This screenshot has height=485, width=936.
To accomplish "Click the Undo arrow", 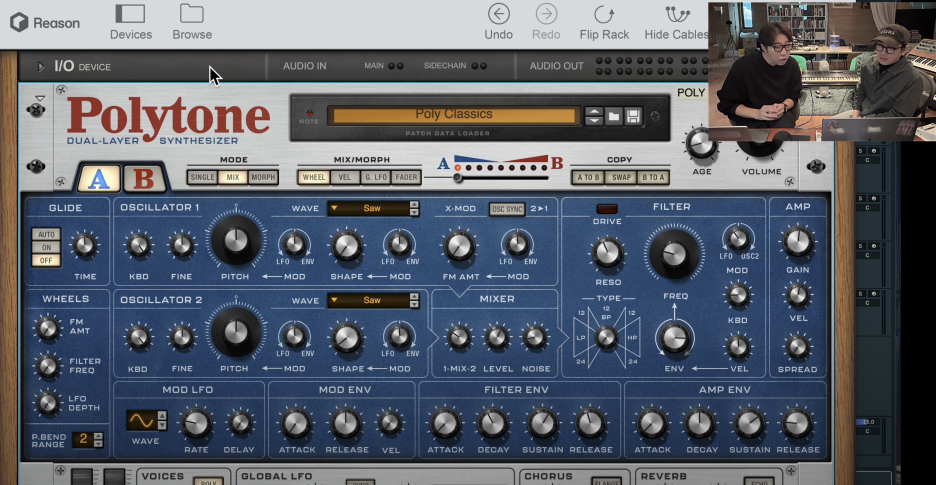I will coord(498,22).
